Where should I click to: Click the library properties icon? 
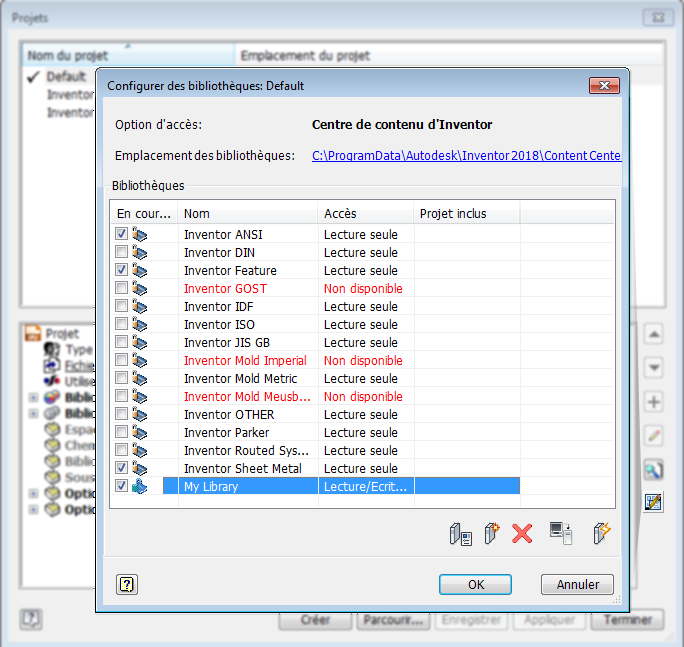point(460,534)
